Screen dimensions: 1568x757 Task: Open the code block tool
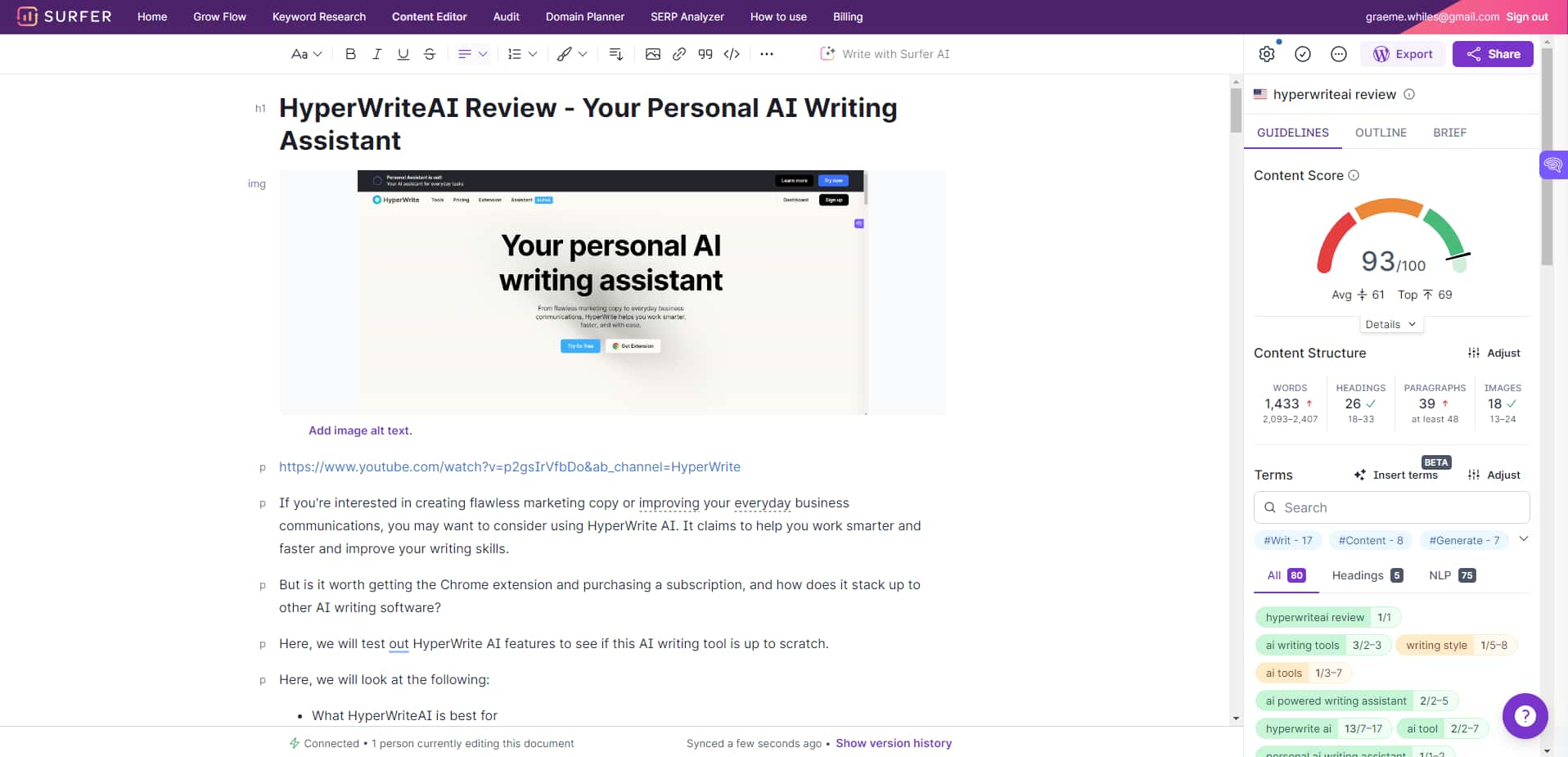tap(731, 53)
